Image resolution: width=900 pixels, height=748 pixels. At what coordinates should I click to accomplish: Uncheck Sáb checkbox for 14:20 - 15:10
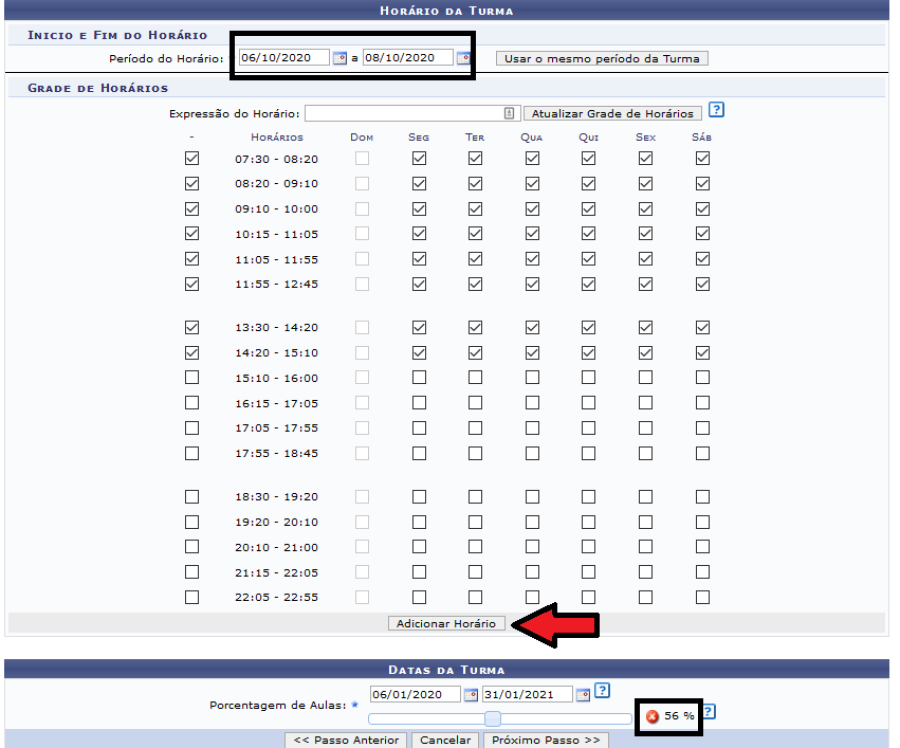click(x=702, y=352)
